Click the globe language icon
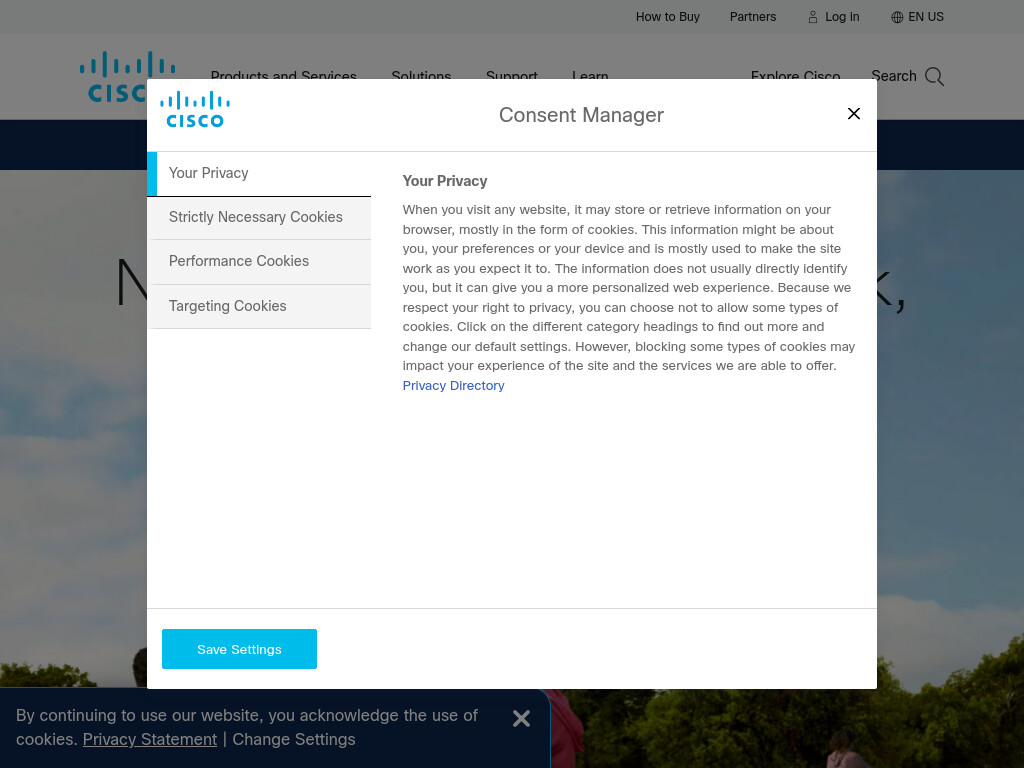Viewport: 1024px width, 768px height. 897,17
